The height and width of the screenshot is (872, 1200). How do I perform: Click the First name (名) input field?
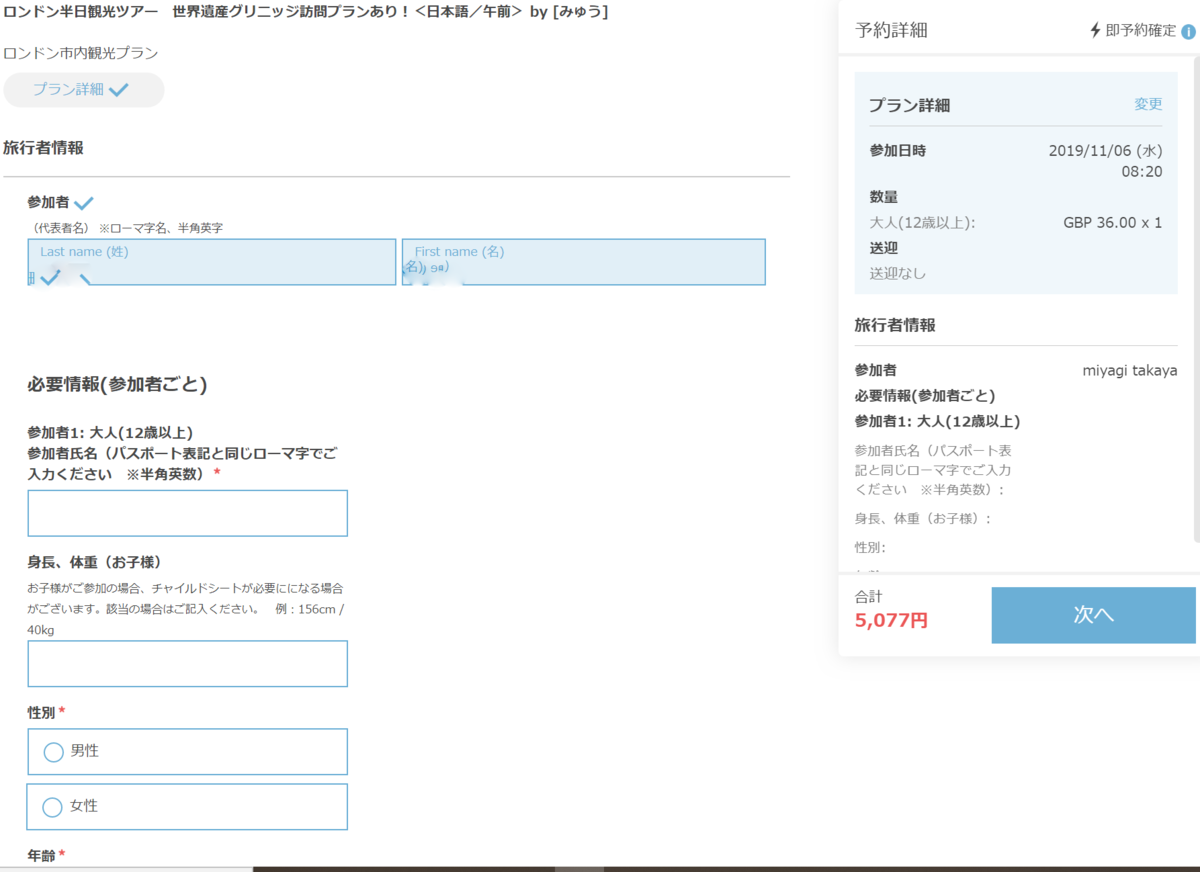tap(583, 262)
